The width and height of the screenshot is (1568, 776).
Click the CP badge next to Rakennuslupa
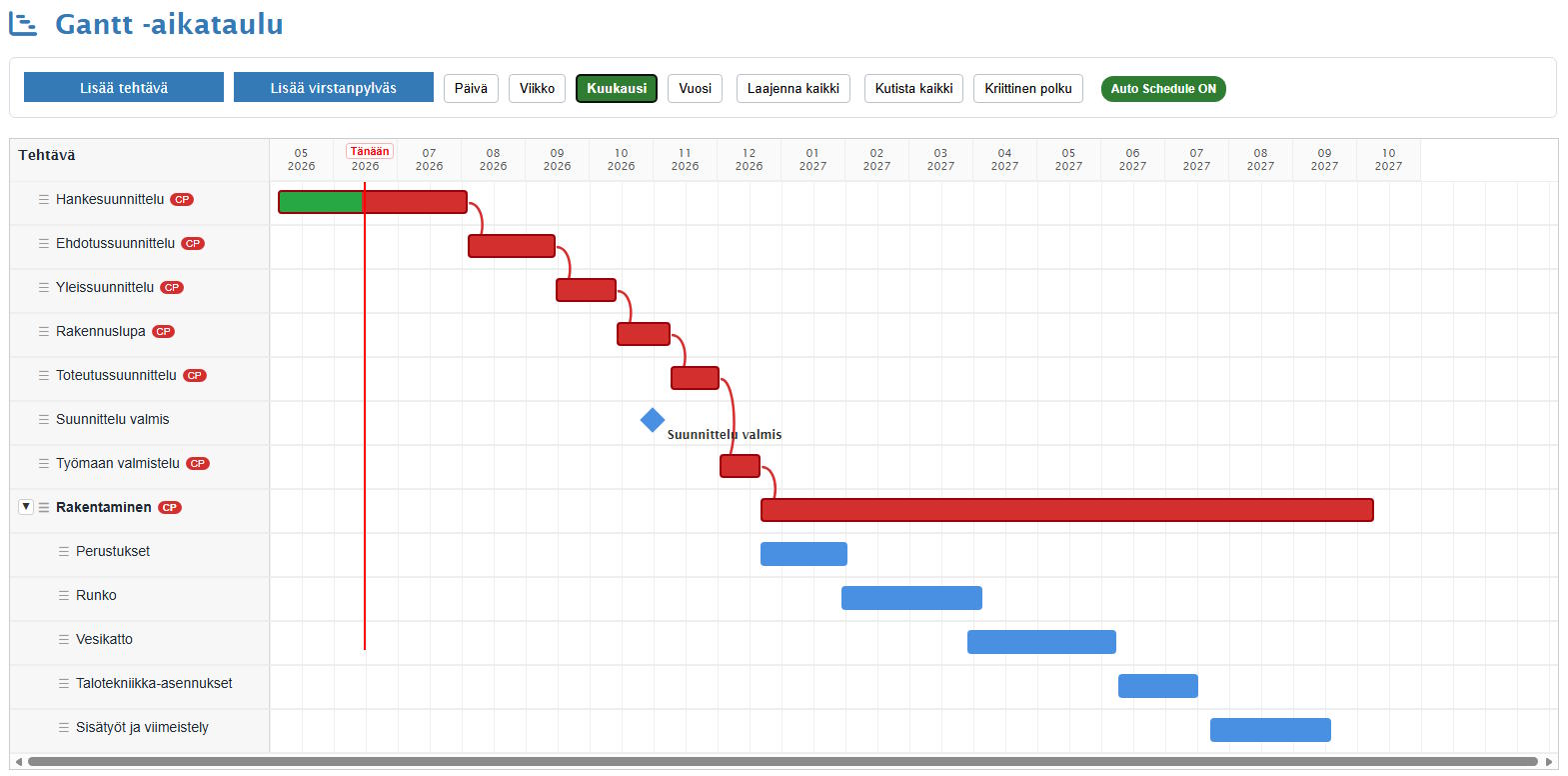point(163,331)
